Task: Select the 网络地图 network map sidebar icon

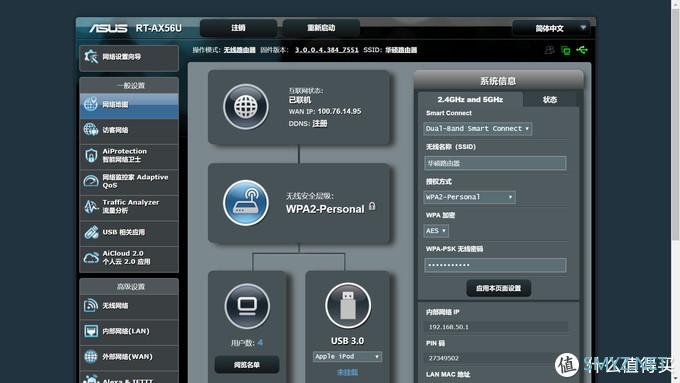Action: tap(91, 104)
